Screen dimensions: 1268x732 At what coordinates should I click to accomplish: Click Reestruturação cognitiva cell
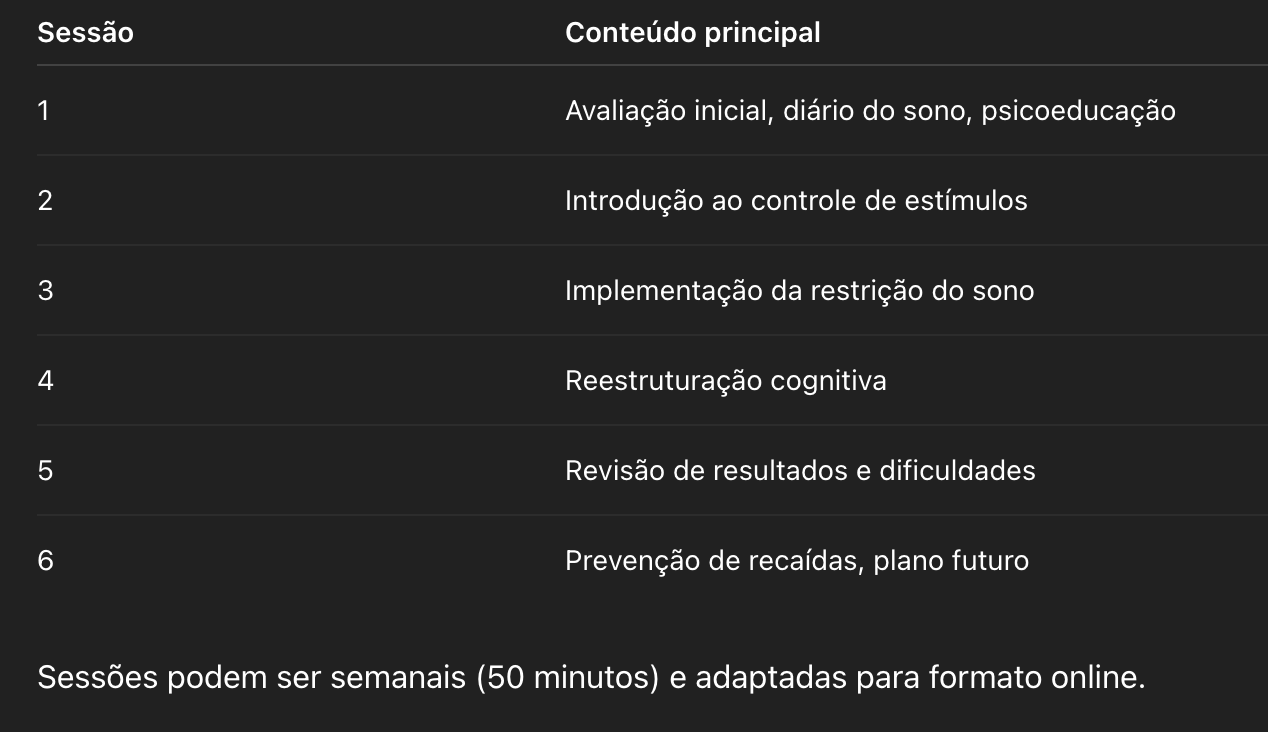[x=725, y=381]
